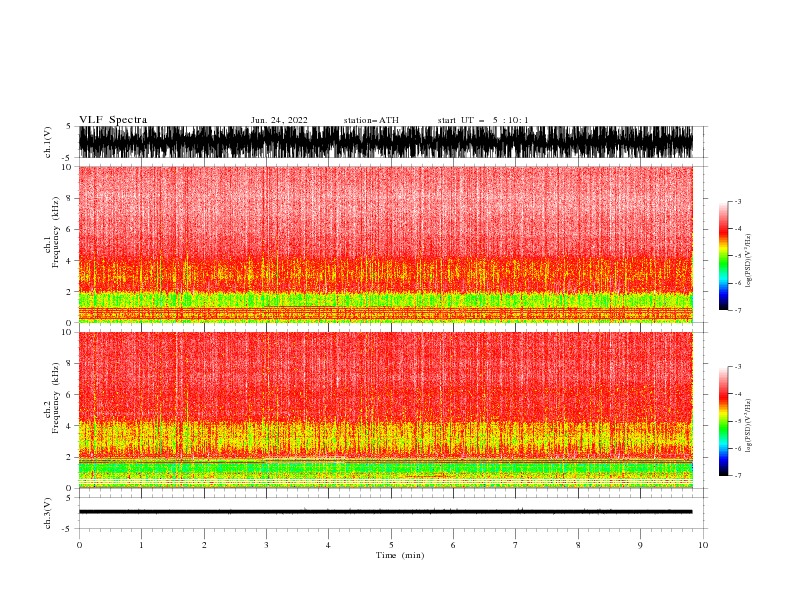This screenshot has width=792, height=612.
Task: Click the "6" kHz tick on ch.2 spectrogram
Action: tap(69, 394)
